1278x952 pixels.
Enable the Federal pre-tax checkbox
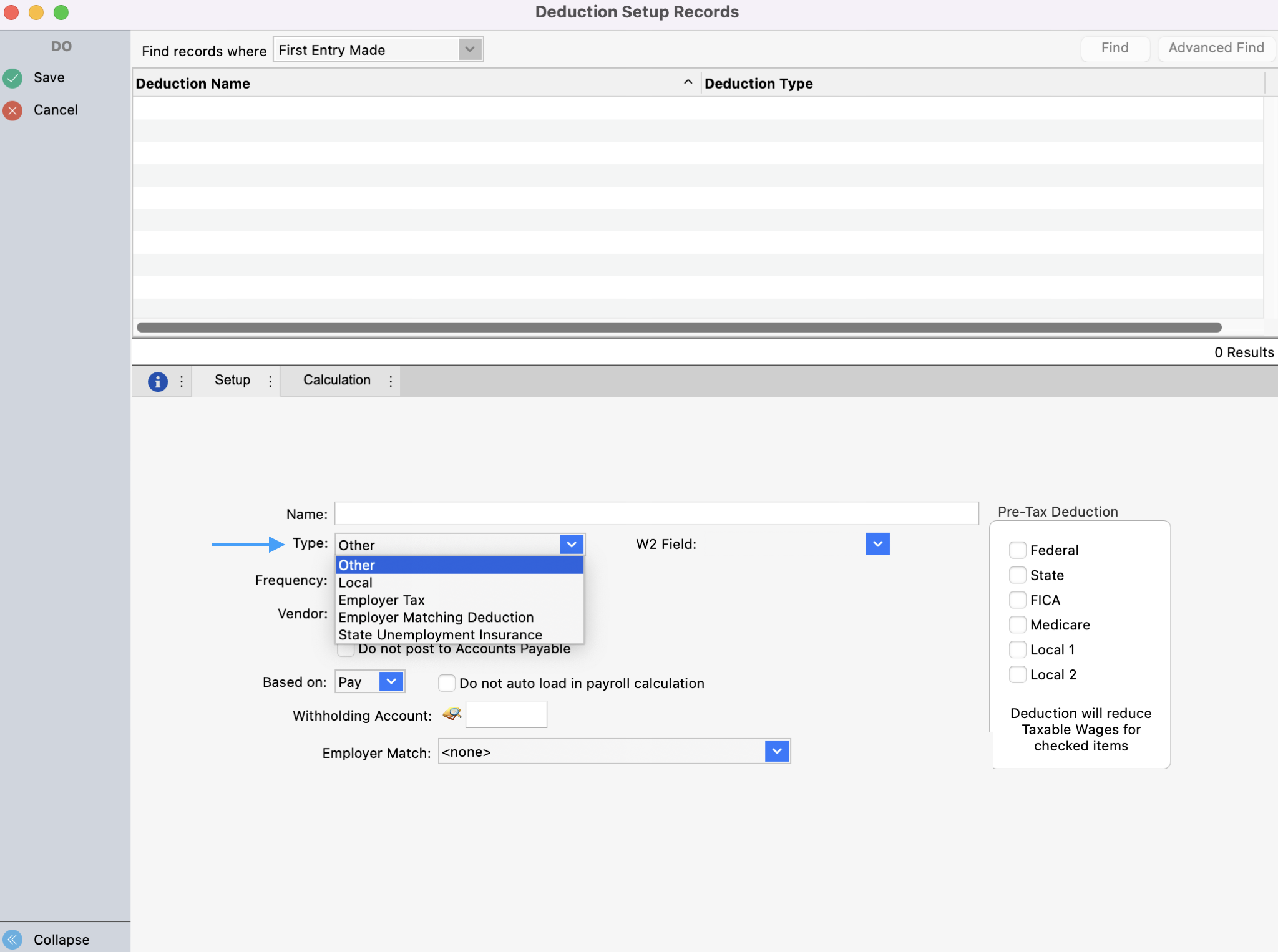(1017, 550)
